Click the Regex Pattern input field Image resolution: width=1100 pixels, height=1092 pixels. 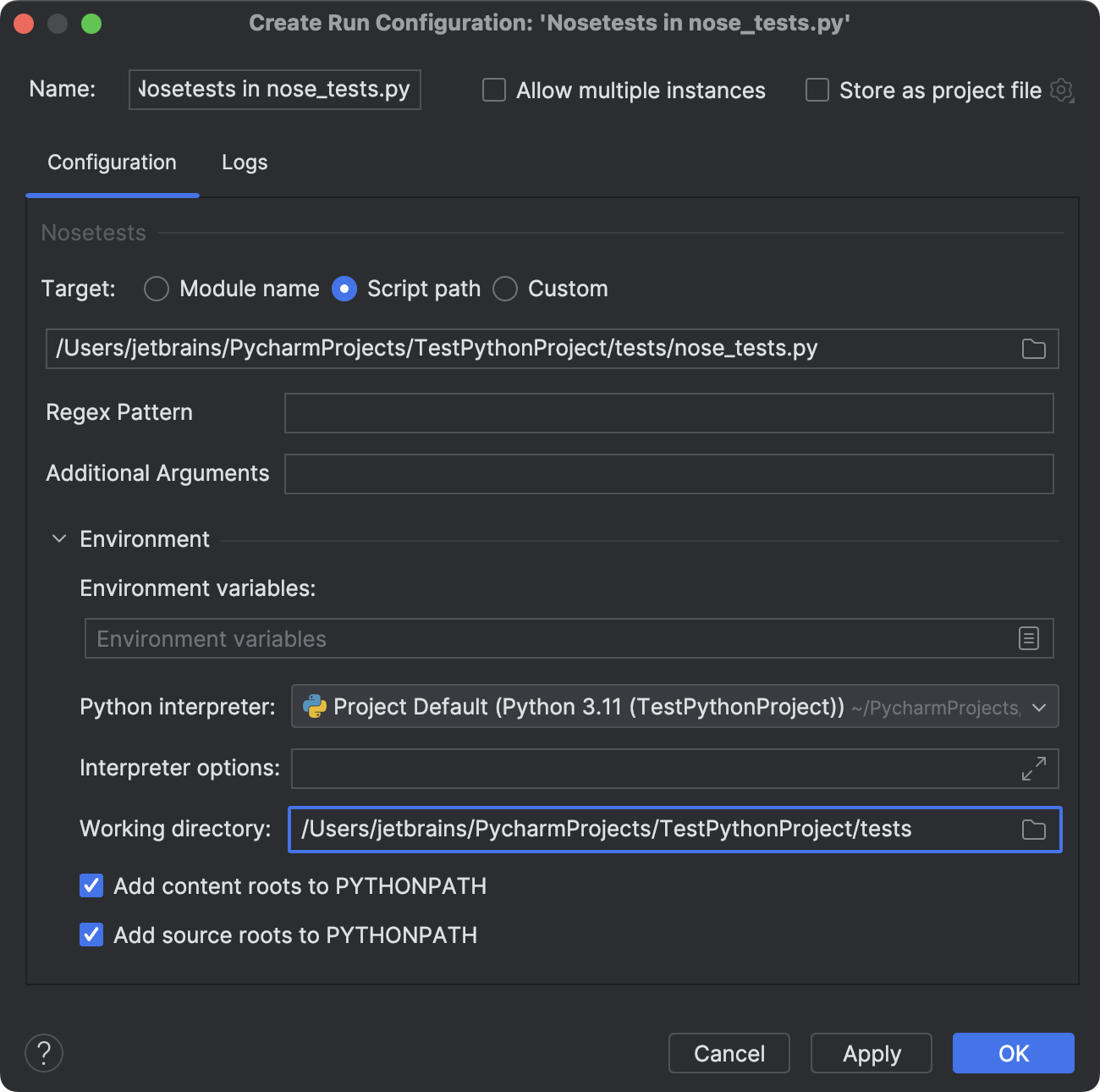(668, 413)
